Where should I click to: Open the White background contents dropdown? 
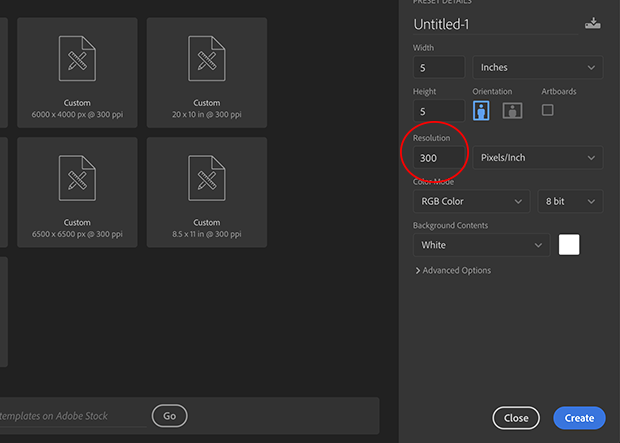481,245
